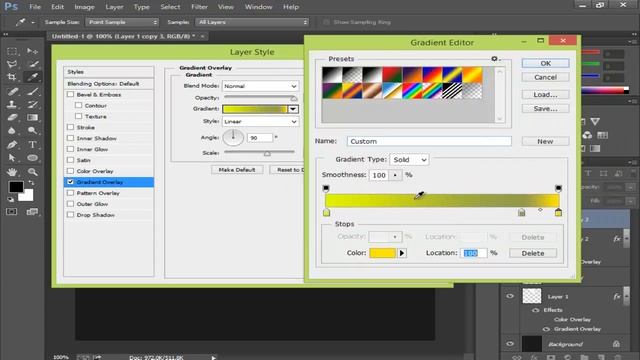Open the Layer menu
The height and width of the screenshot is (360, 640).
(x=114, y=7)
